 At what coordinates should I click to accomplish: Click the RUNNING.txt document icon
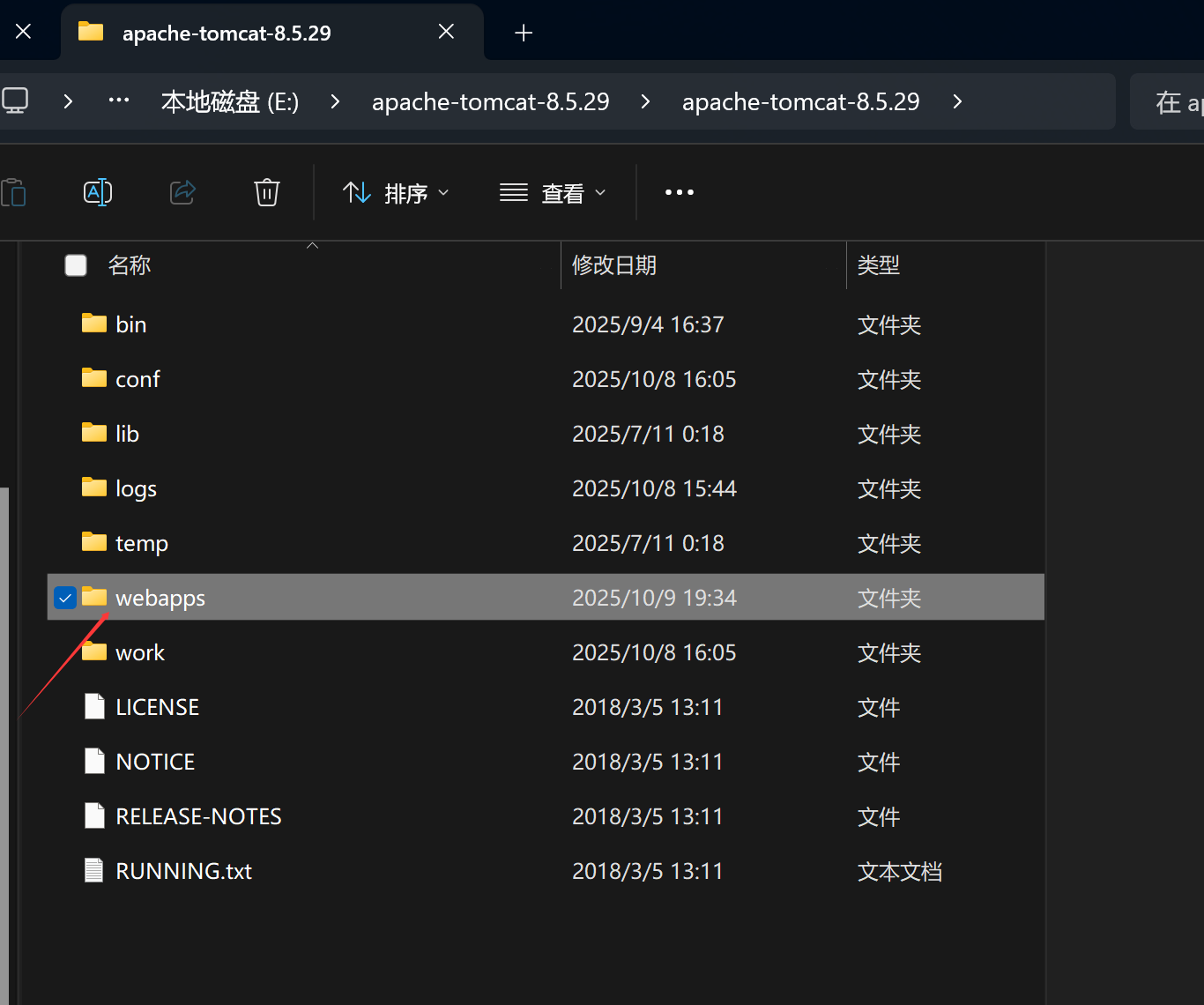click(94, 870)
